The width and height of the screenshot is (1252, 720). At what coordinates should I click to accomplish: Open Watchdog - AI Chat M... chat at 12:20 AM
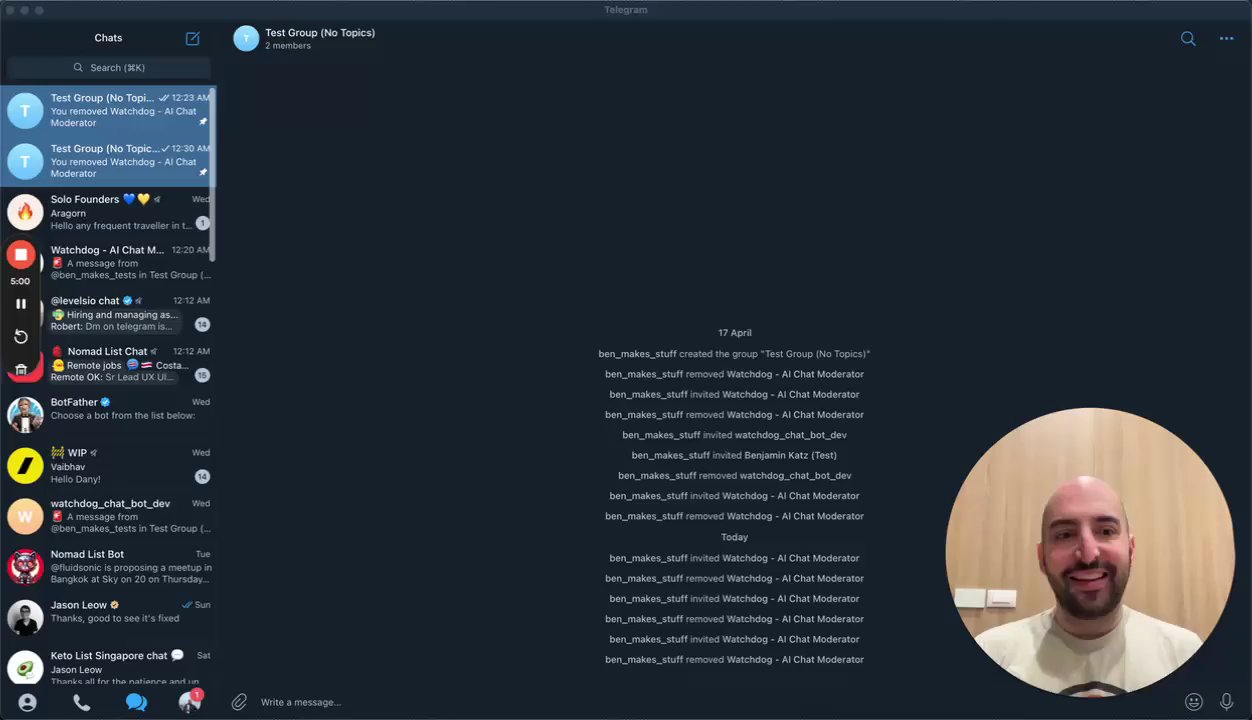(108, 262)
